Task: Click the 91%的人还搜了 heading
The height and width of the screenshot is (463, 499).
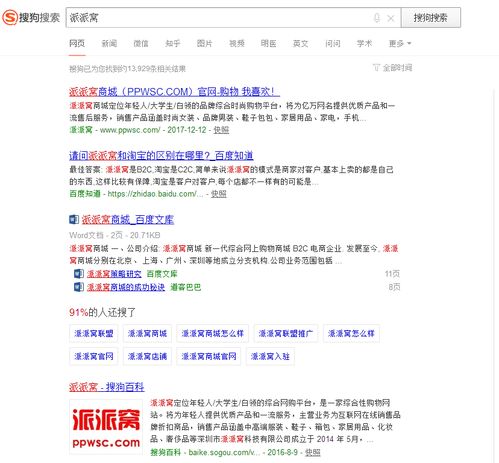Action: click(102, 312)
